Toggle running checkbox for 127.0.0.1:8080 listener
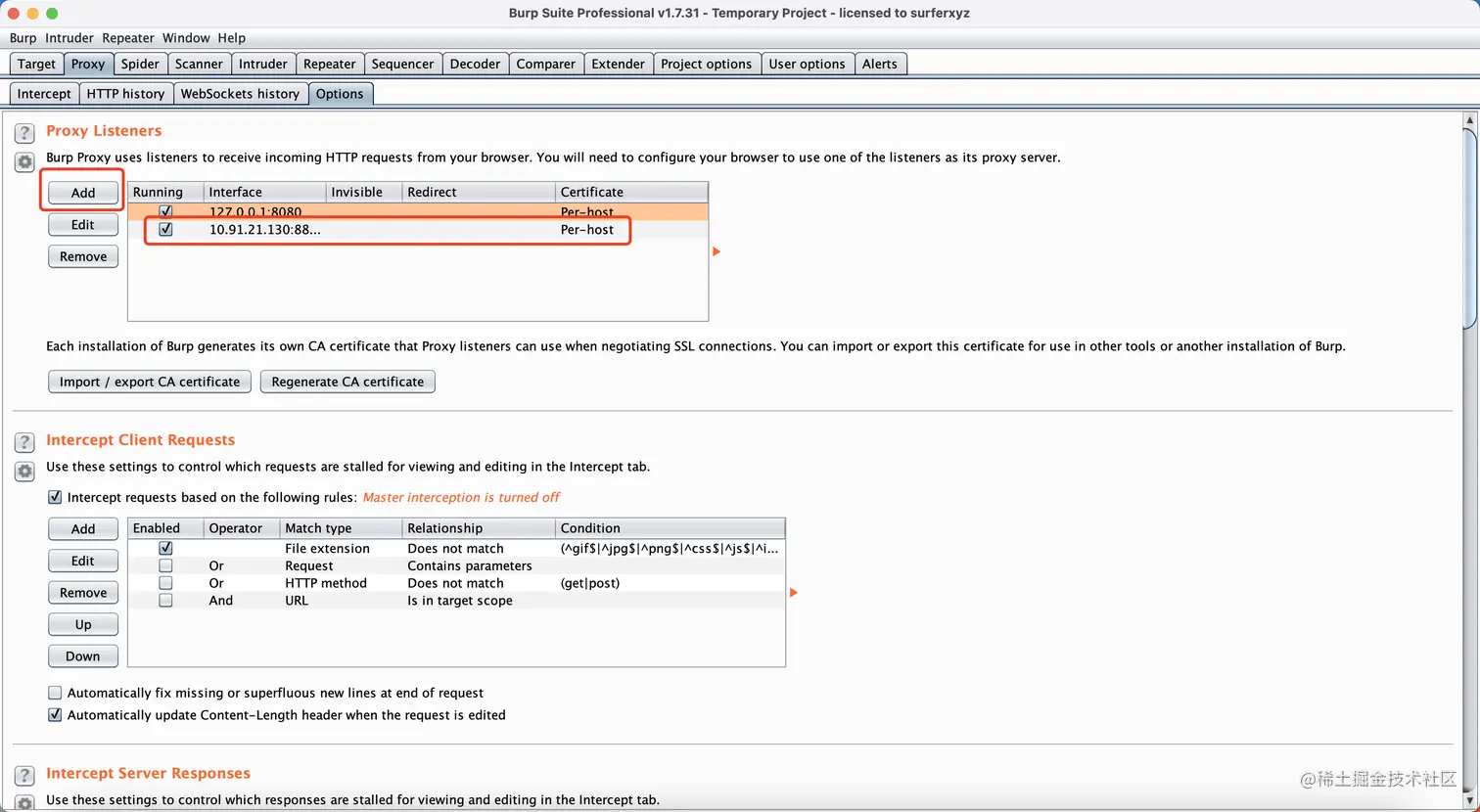This screenshot has height=812, width=1480. [165, 211]
